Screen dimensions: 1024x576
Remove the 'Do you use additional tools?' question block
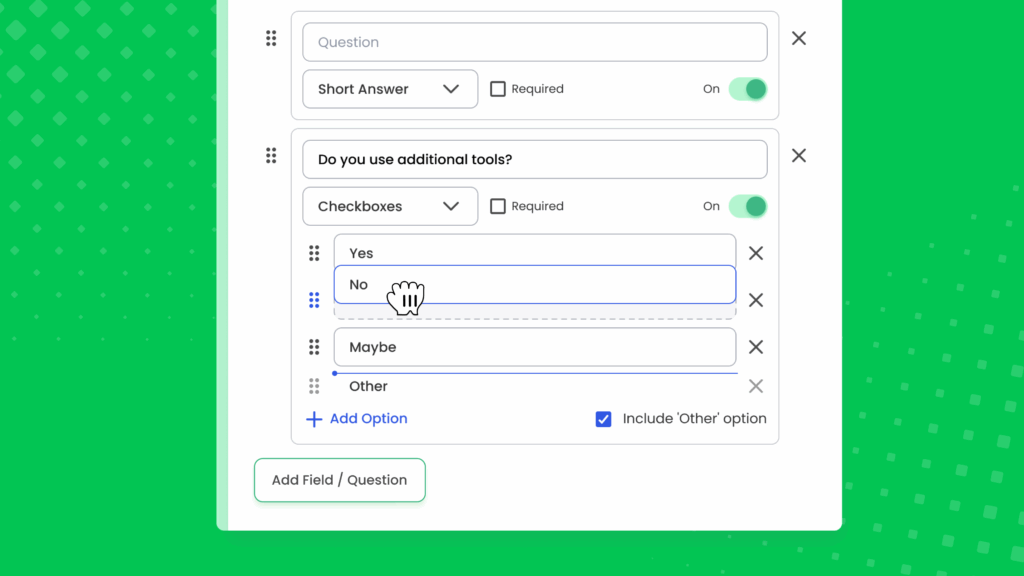tap(798, 155)
